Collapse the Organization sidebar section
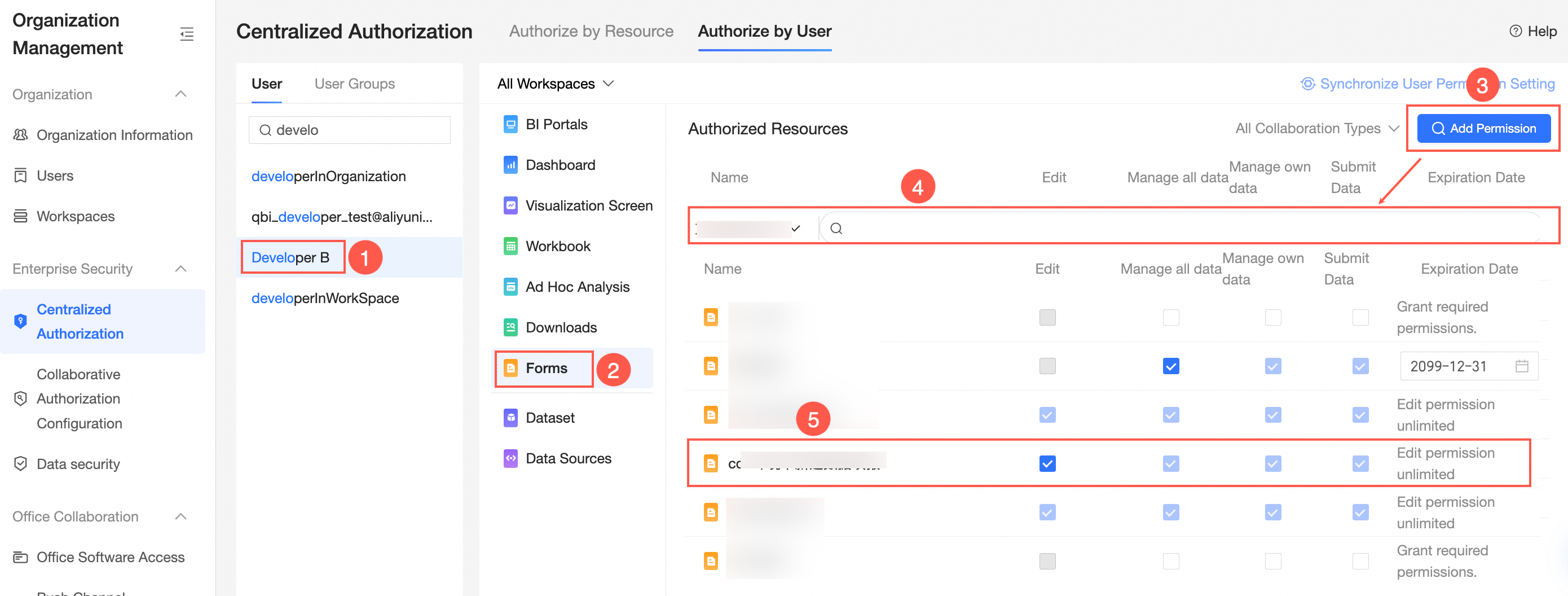The width and height of the screenshot is (1568, 596). tap(181, 94)
